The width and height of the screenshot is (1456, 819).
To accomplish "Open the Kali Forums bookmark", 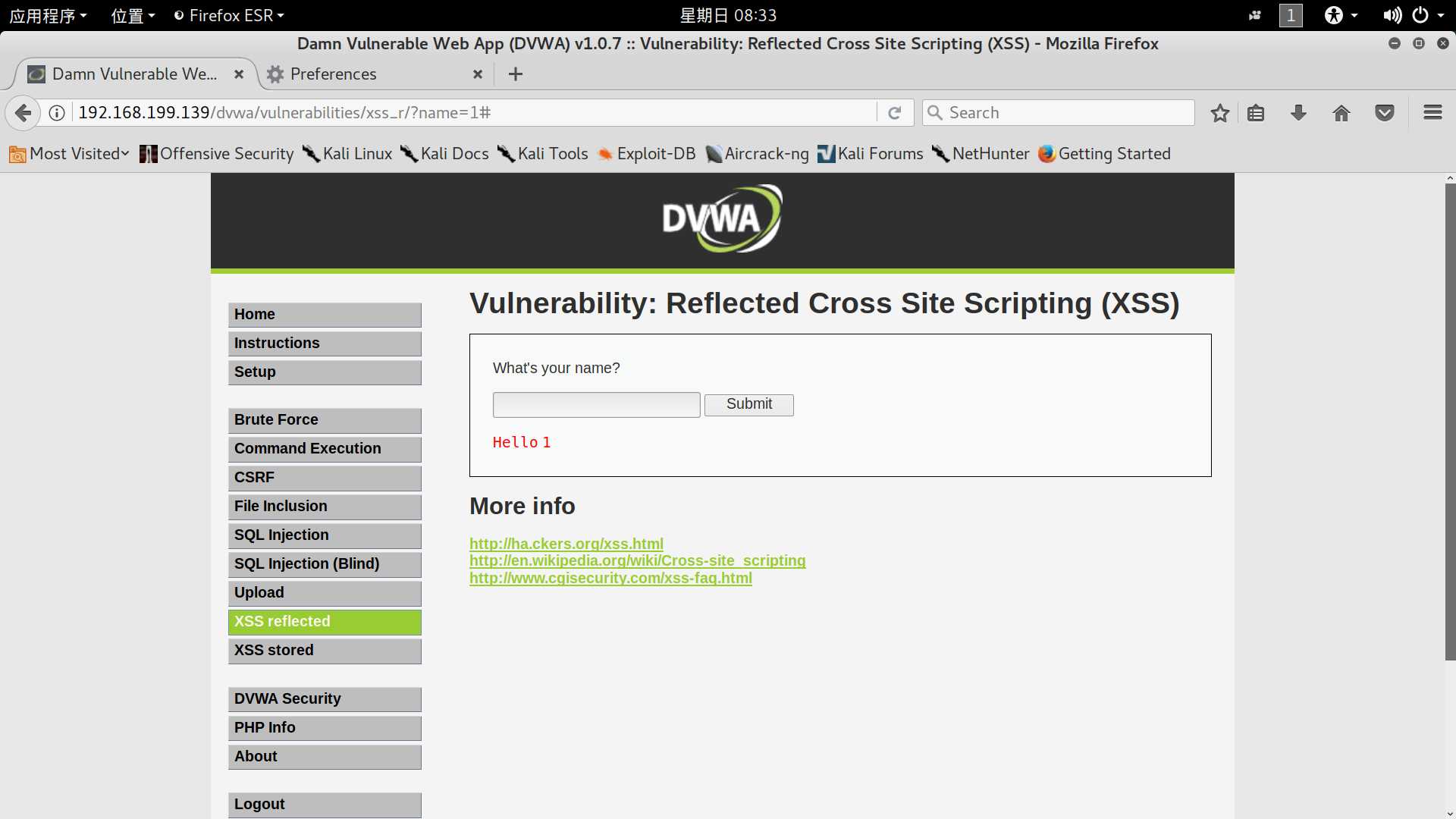I will 871,154.
